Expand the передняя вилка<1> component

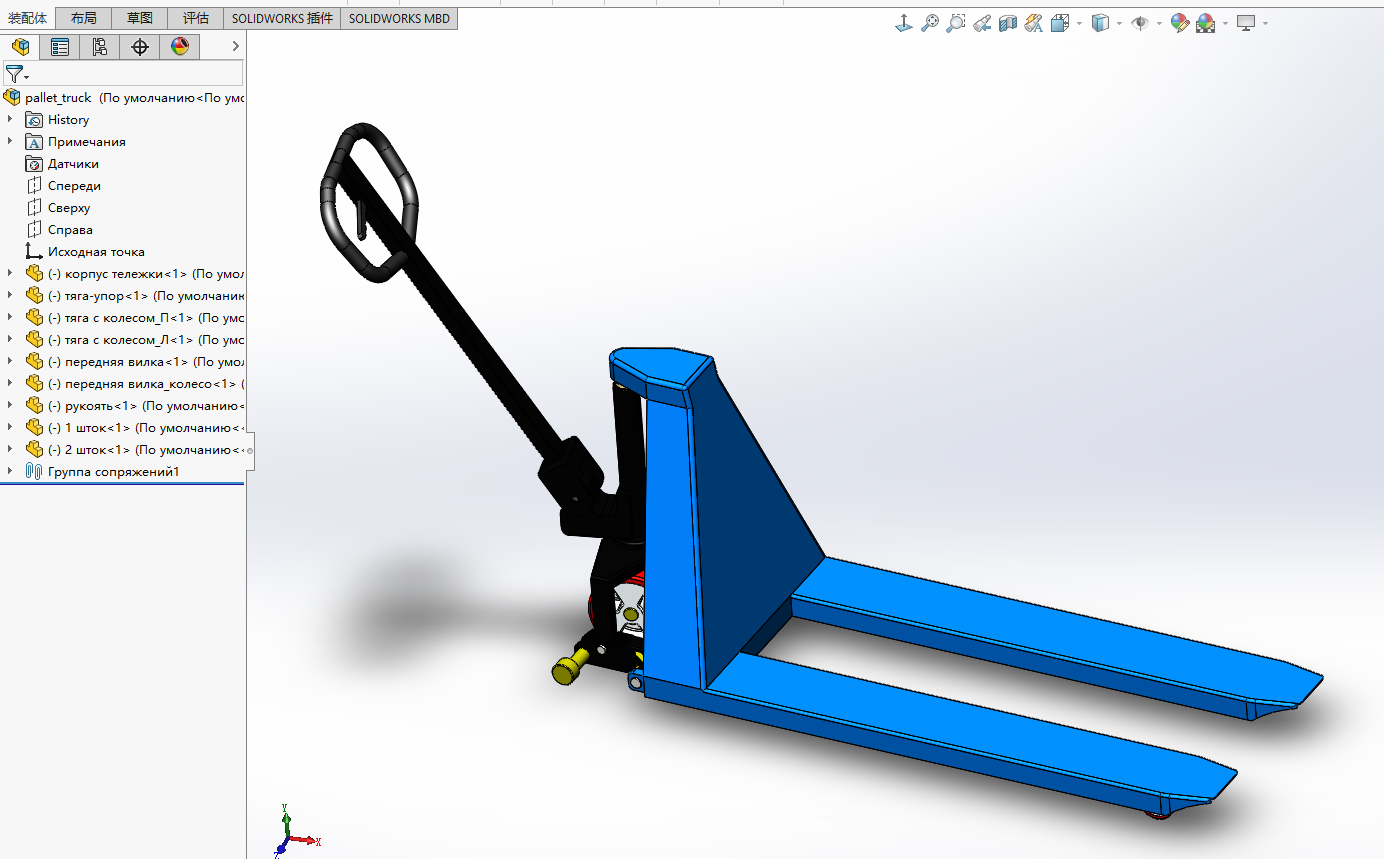tap(10, 361)
